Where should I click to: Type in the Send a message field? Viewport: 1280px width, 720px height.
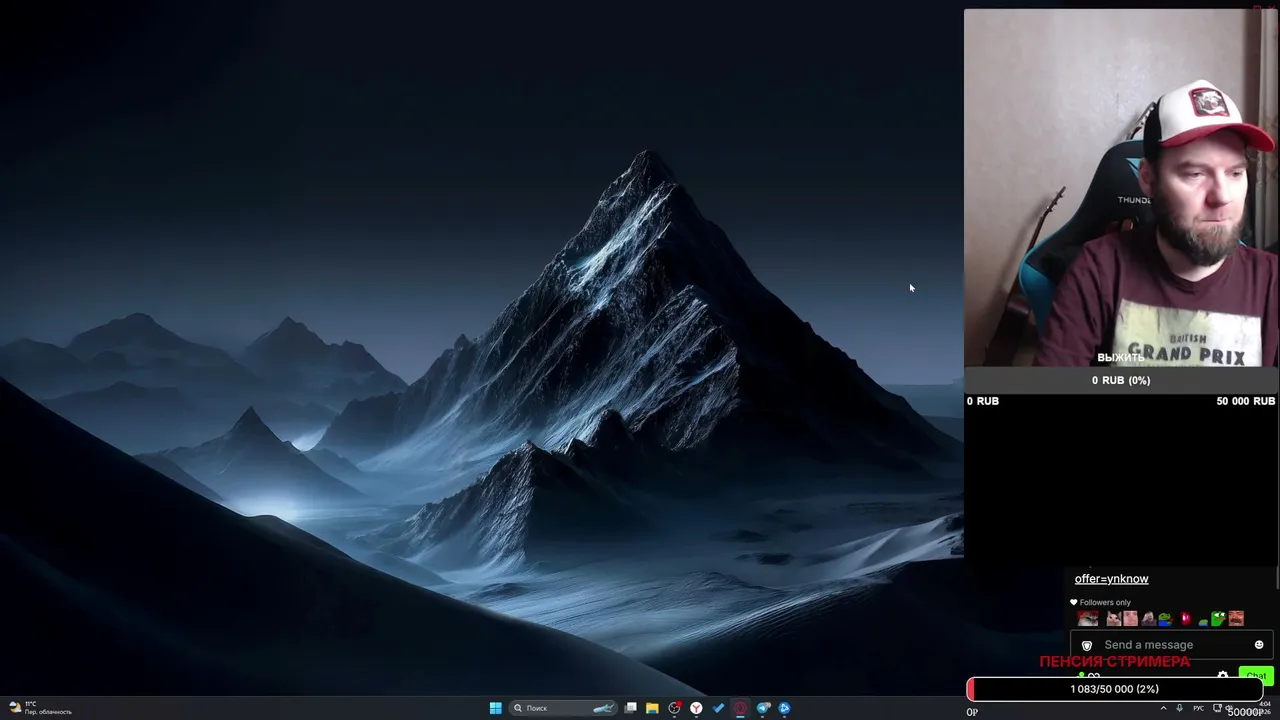[x=1173, y=645]
